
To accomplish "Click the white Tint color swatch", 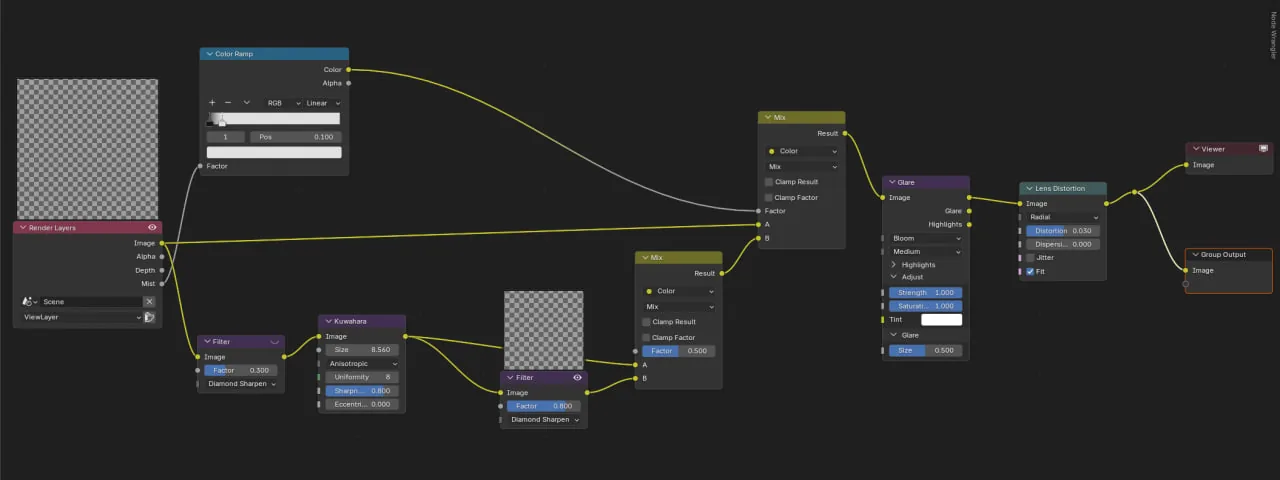I will pos(941,320).
